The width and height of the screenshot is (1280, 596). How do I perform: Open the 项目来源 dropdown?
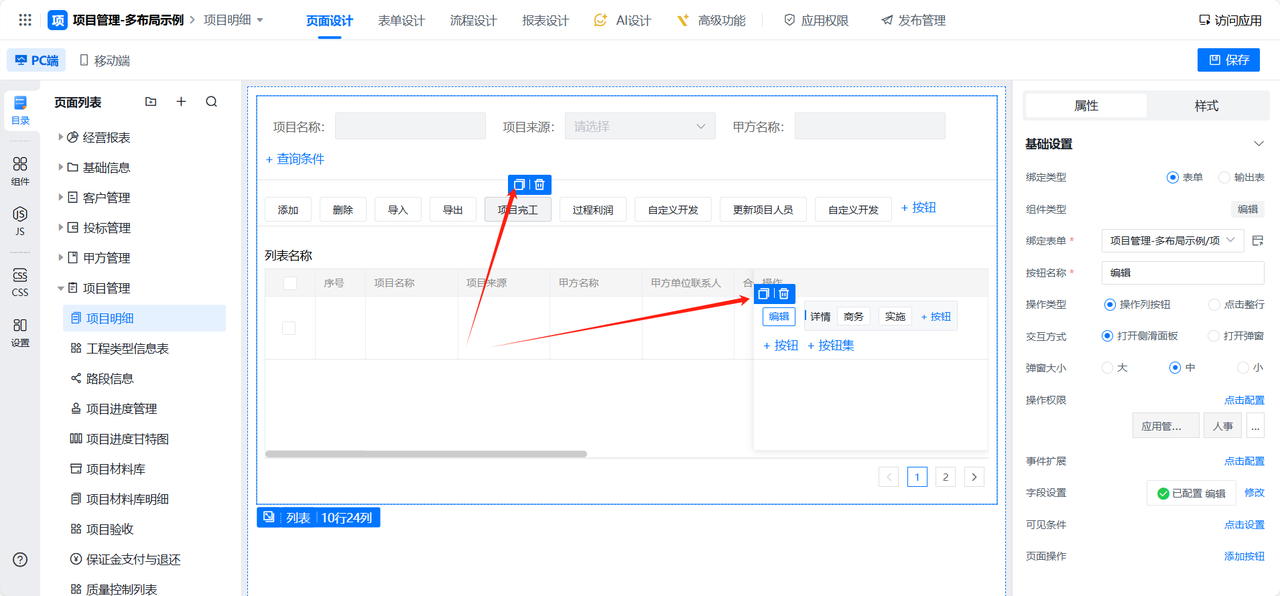639,127
